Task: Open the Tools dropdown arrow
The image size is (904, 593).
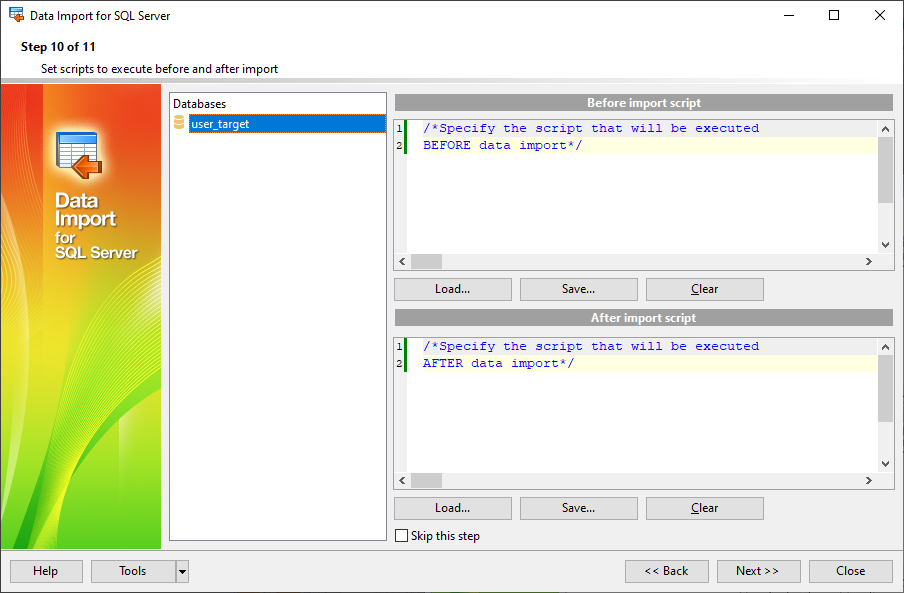Action: click(x=182, y=571)
